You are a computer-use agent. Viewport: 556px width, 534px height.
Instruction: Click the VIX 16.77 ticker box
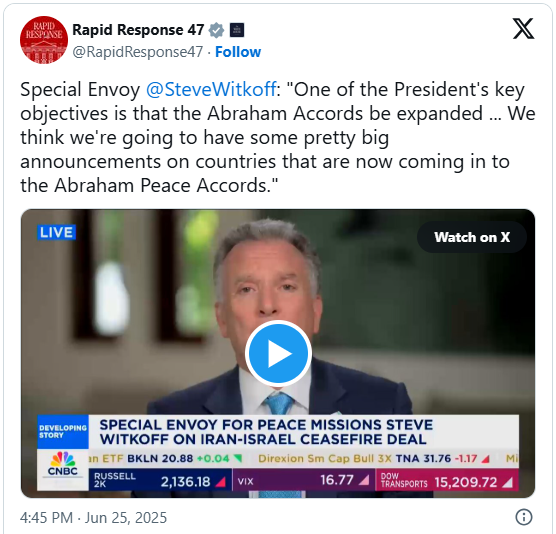click(x=304, y=480)
